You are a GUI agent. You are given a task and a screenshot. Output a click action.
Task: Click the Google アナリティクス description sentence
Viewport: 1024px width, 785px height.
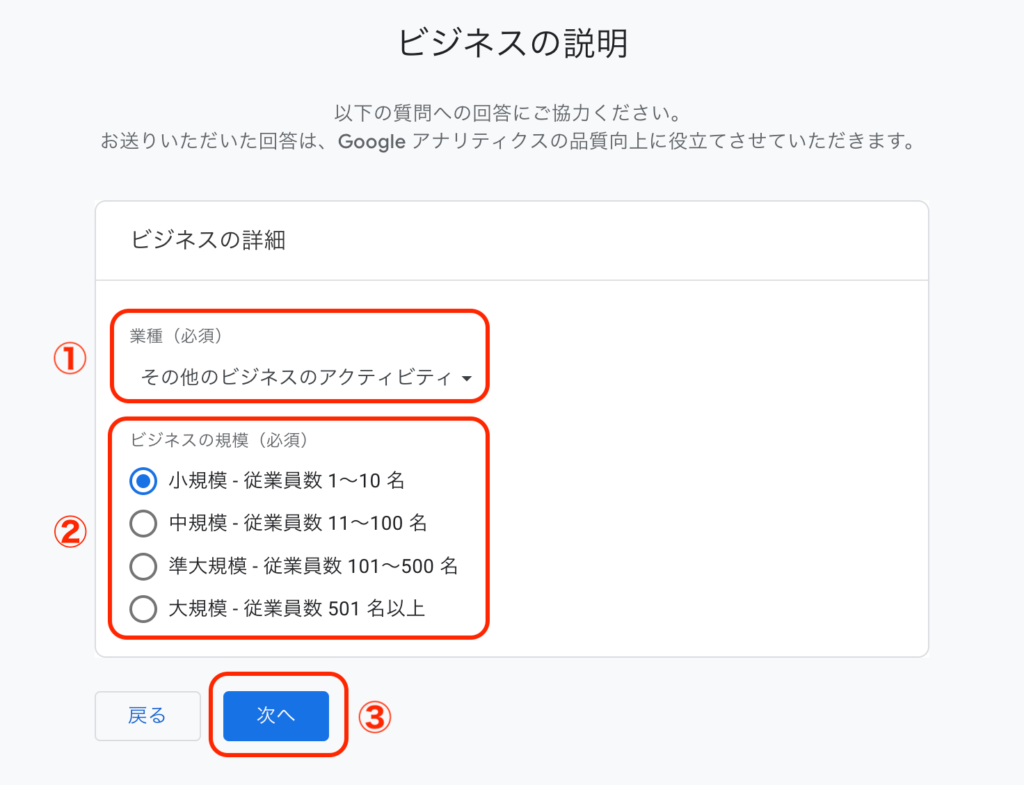click(509, 141)
